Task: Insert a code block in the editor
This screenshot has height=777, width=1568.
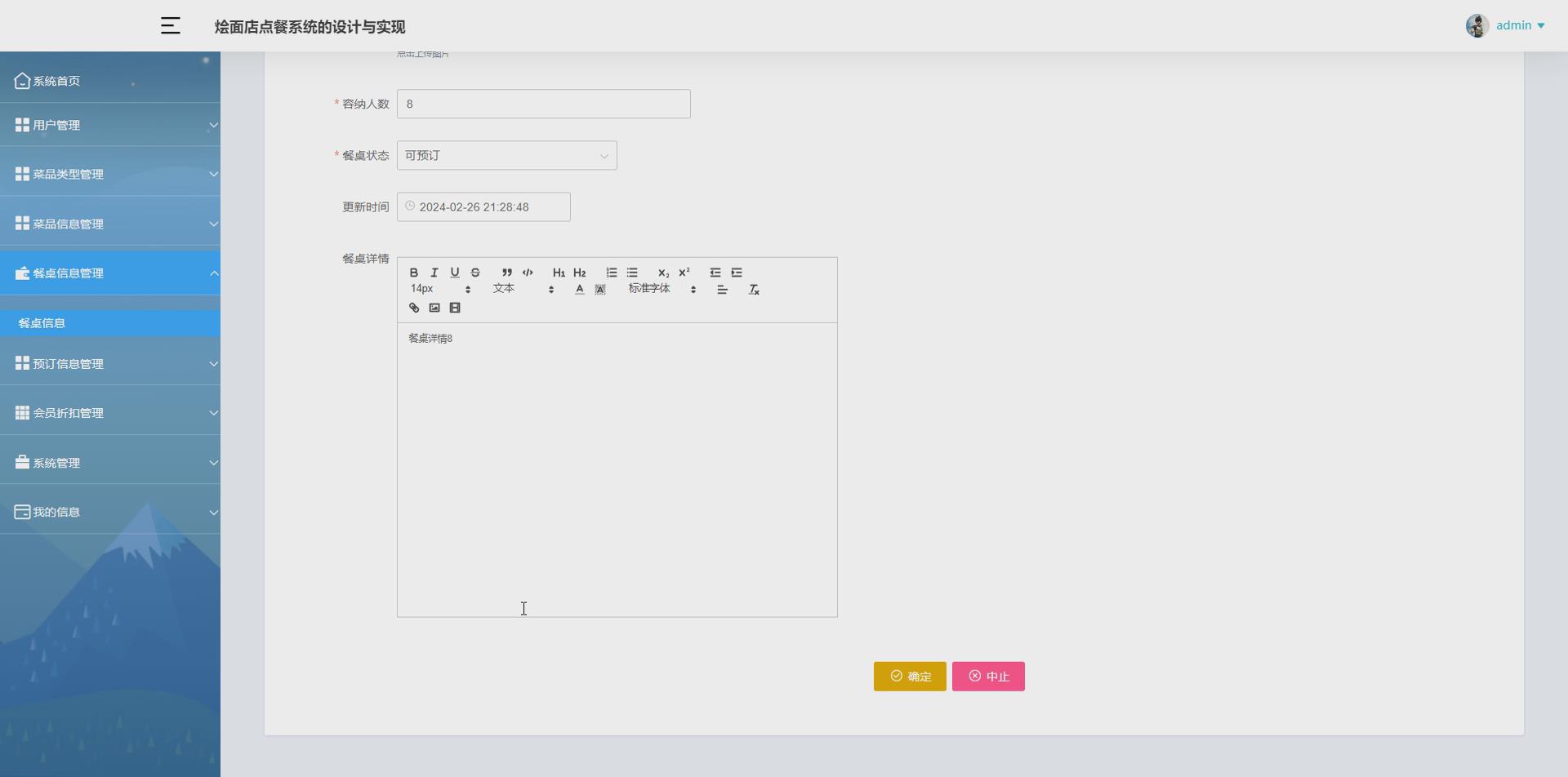Action: 528,273
